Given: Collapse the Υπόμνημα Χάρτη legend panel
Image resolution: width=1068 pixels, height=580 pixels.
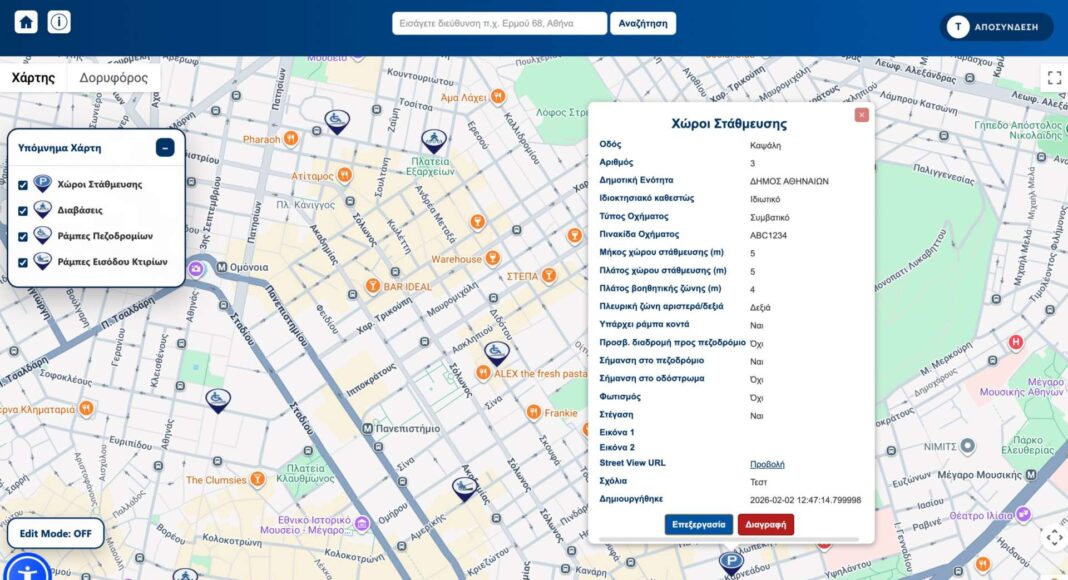Looking at the screenshot, I should [165, 148].
